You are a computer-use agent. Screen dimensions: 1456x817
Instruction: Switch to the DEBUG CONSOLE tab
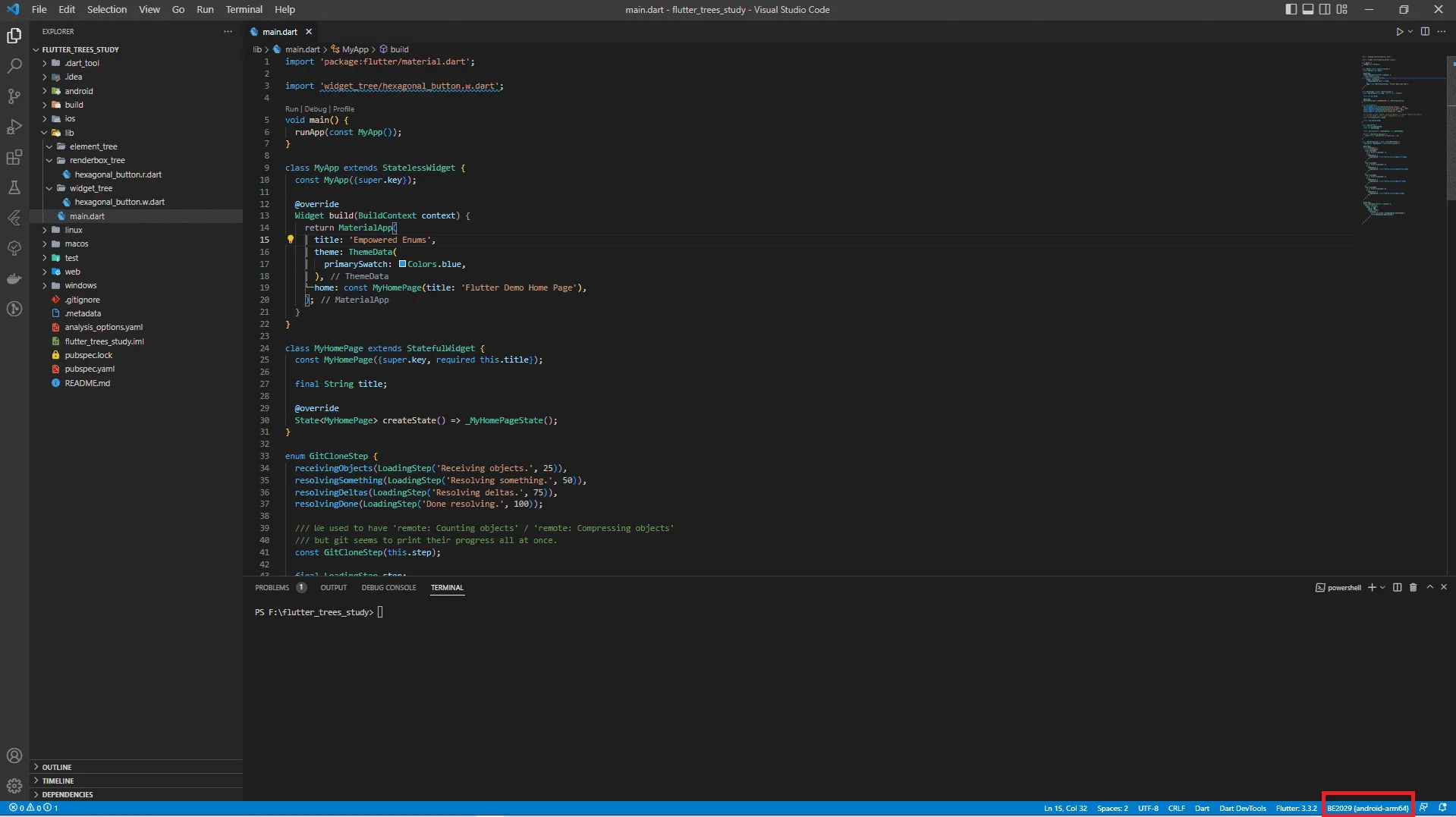pos(388,588)
